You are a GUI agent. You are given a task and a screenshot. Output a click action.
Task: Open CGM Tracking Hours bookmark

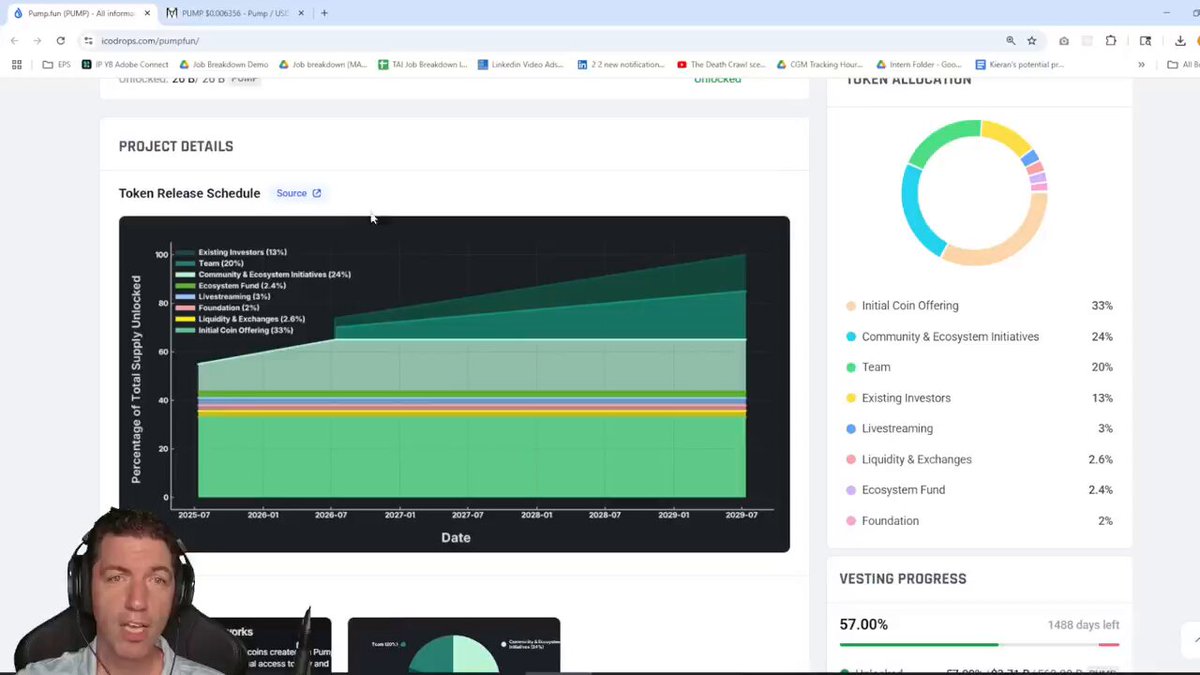click(x=819, y=64)
